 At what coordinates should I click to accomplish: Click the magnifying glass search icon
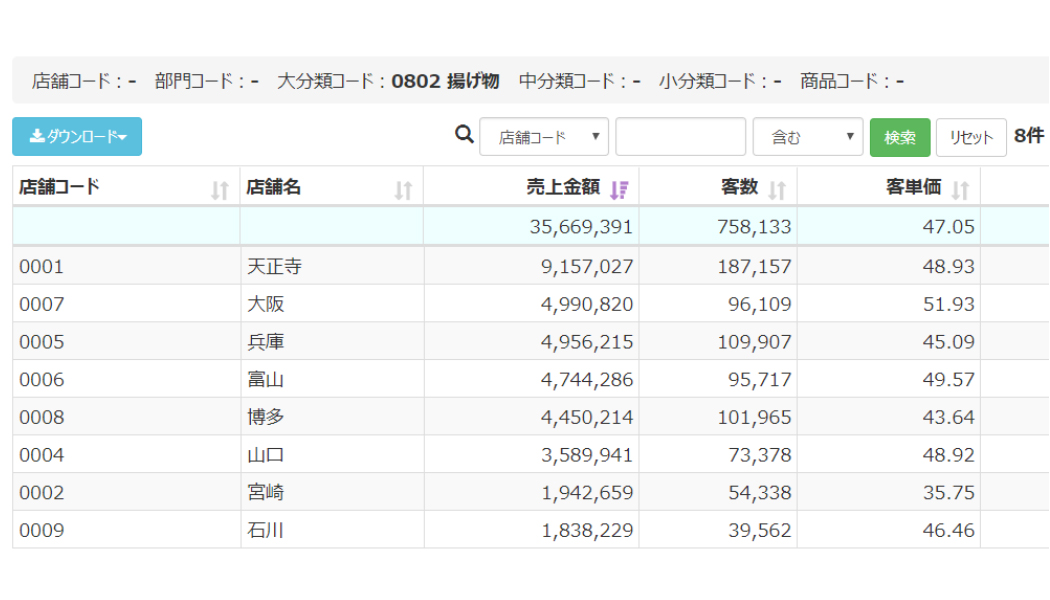click(x=464, y=135)
